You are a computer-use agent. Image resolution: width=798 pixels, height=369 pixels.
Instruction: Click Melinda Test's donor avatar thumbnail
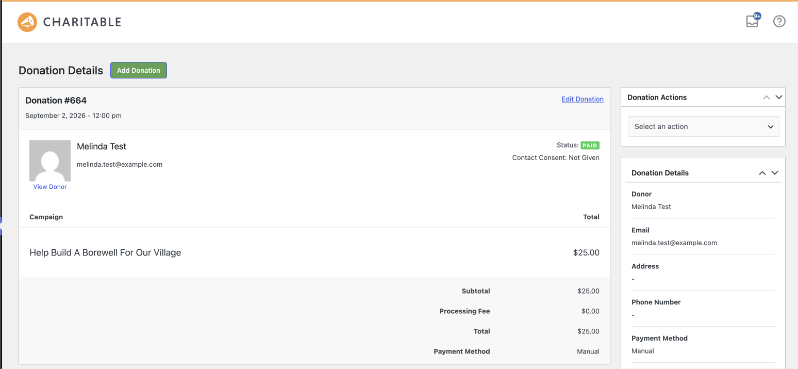point(50,161)
